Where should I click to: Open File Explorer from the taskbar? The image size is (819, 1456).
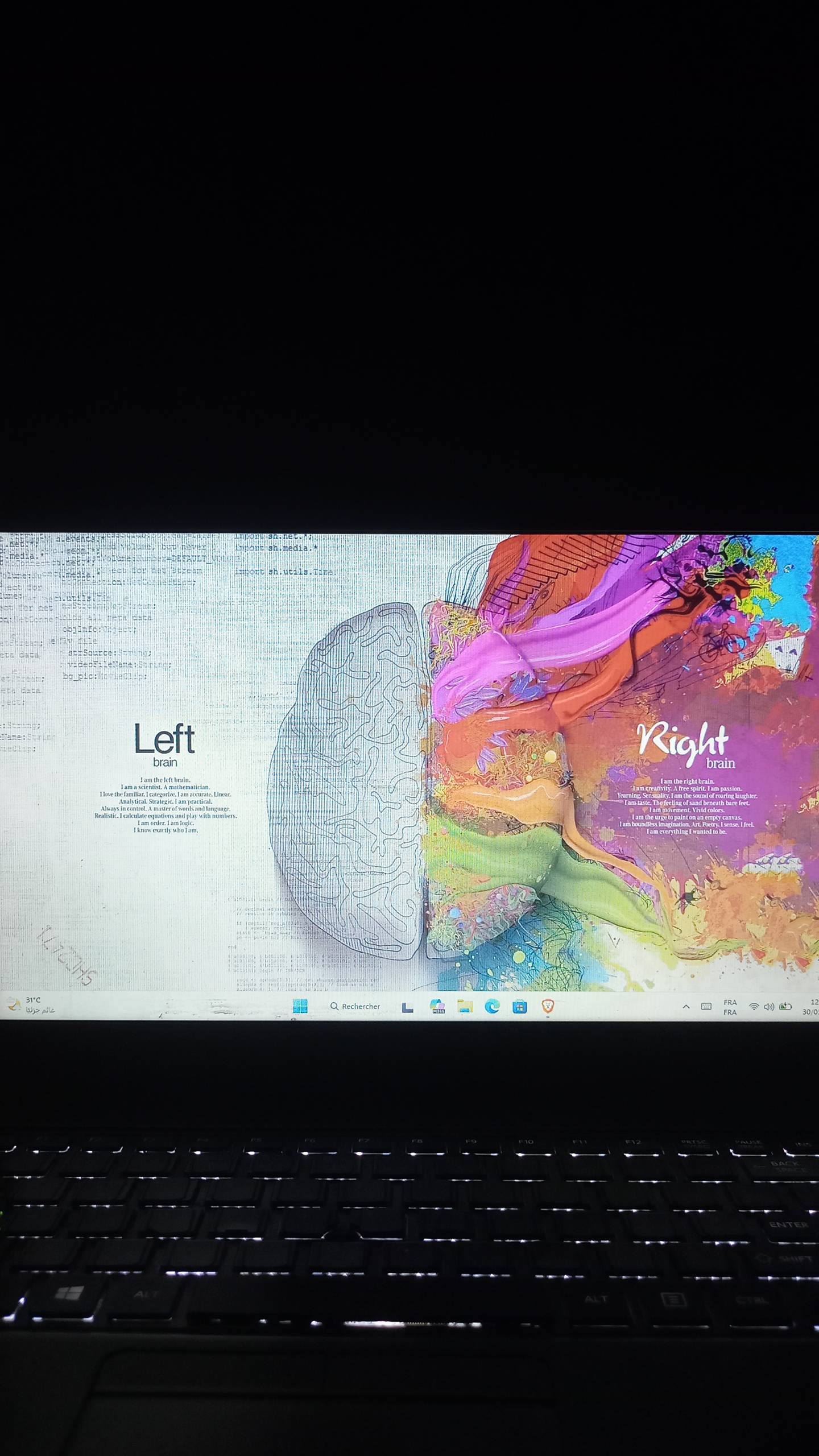[465, 1006]
